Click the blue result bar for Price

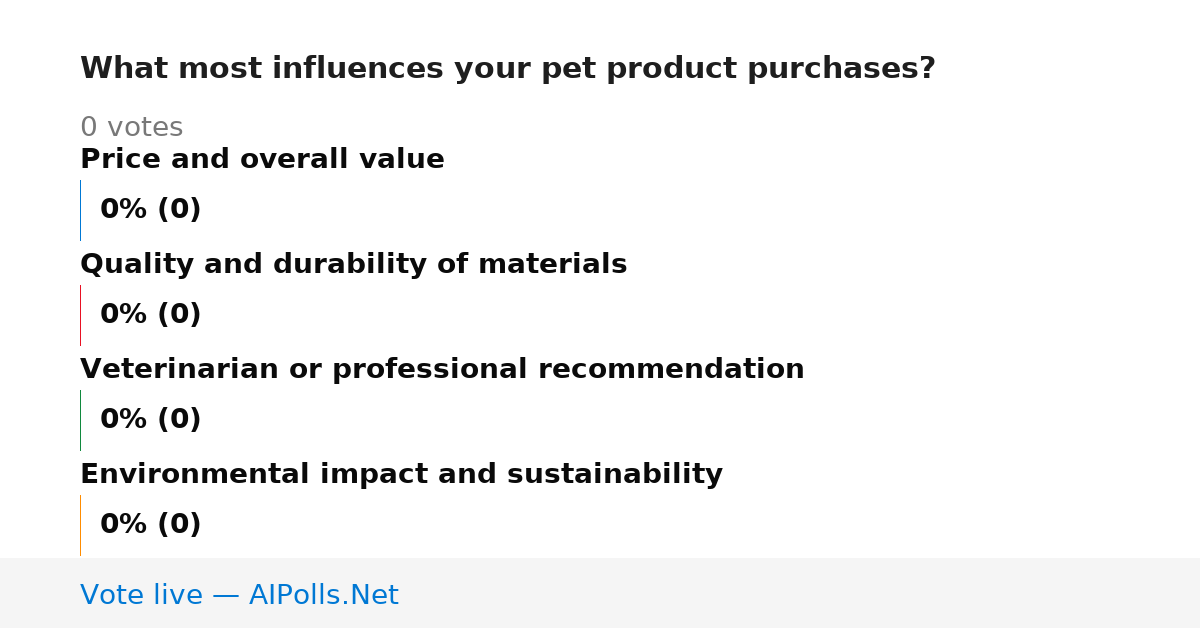point(80,210)
